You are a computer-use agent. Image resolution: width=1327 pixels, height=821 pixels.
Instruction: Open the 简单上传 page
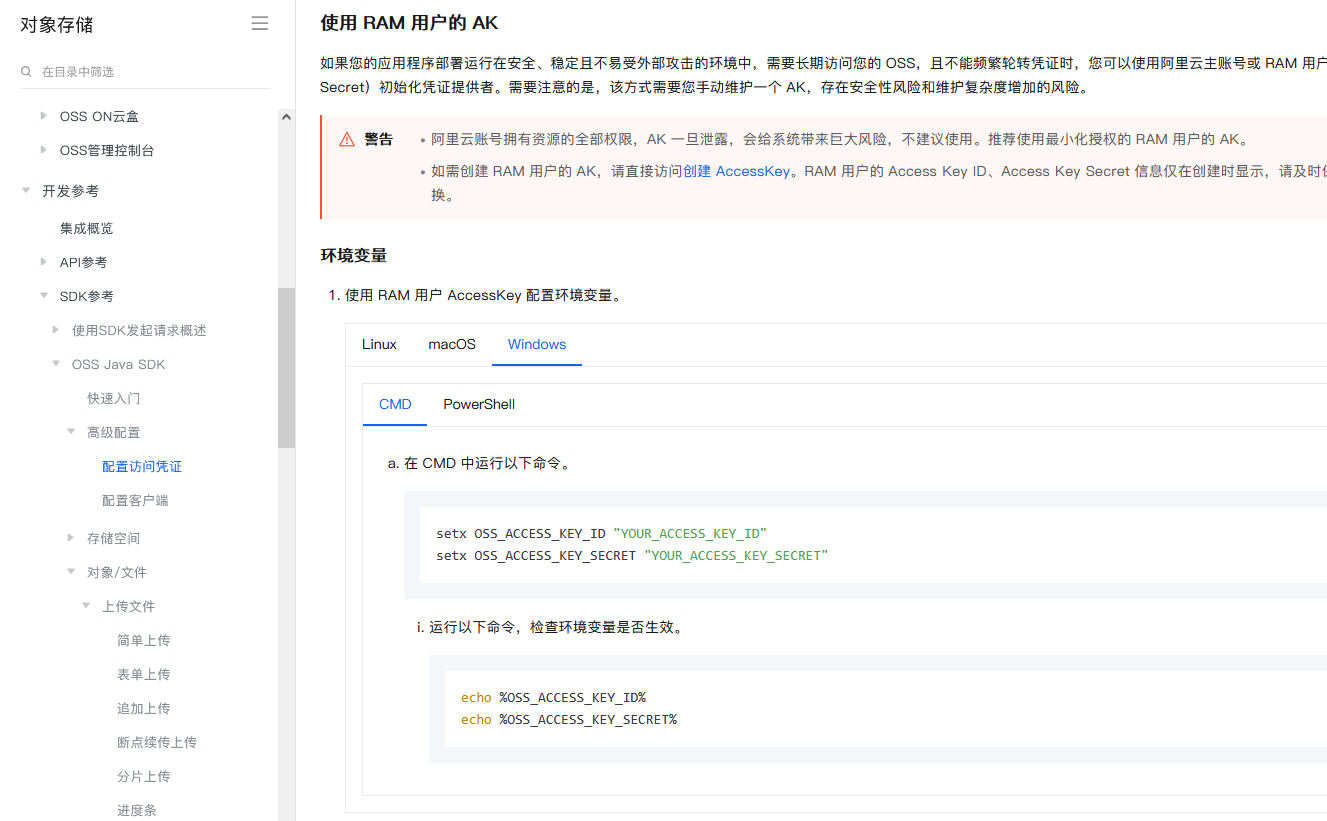pos(143,640)
